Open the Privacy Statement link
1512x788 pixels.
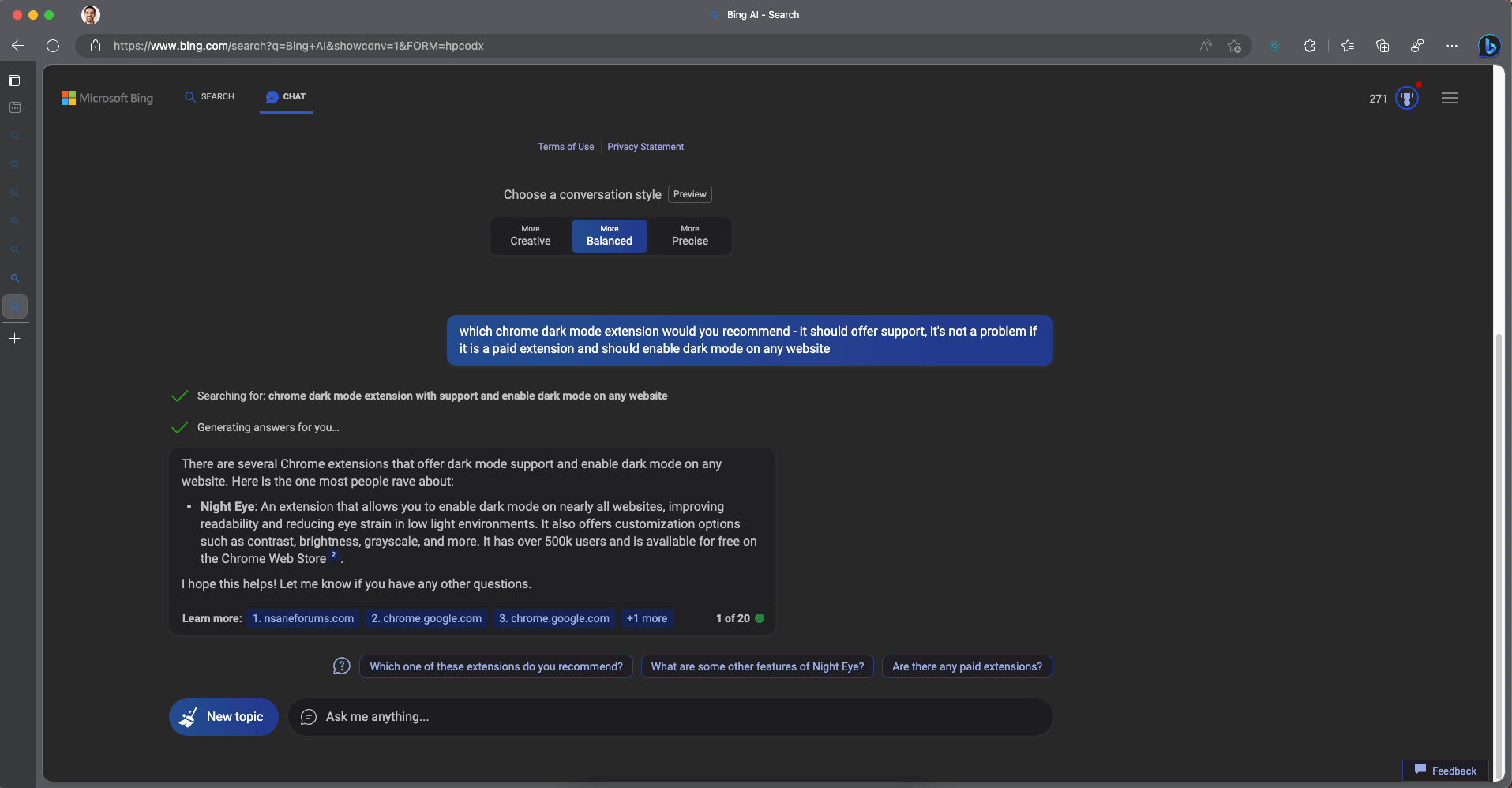(645, 147)
